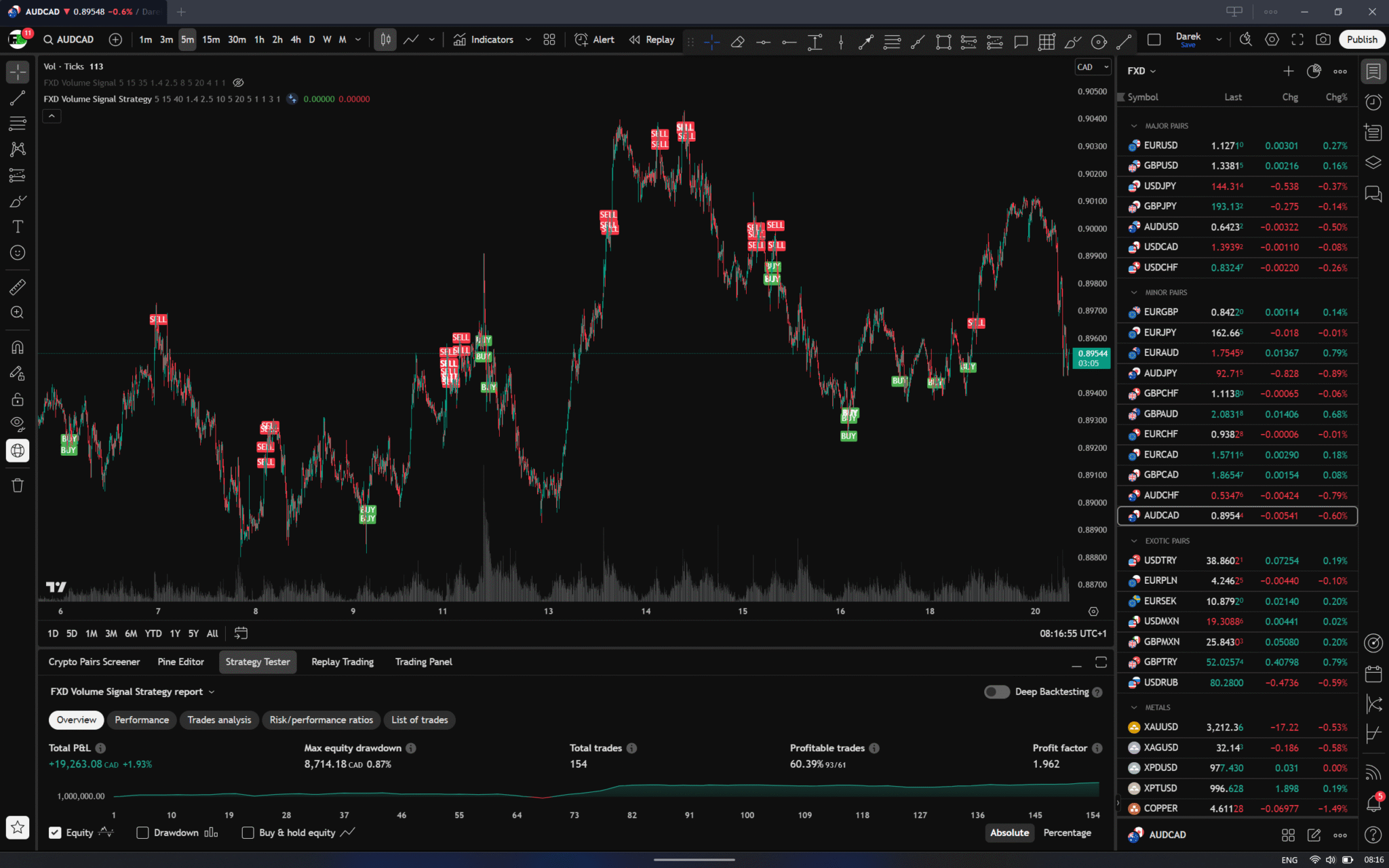The width and height of the screenshot is (1389, 868).
Task: Switch to the Pine Editor tab
Action: 180,661
